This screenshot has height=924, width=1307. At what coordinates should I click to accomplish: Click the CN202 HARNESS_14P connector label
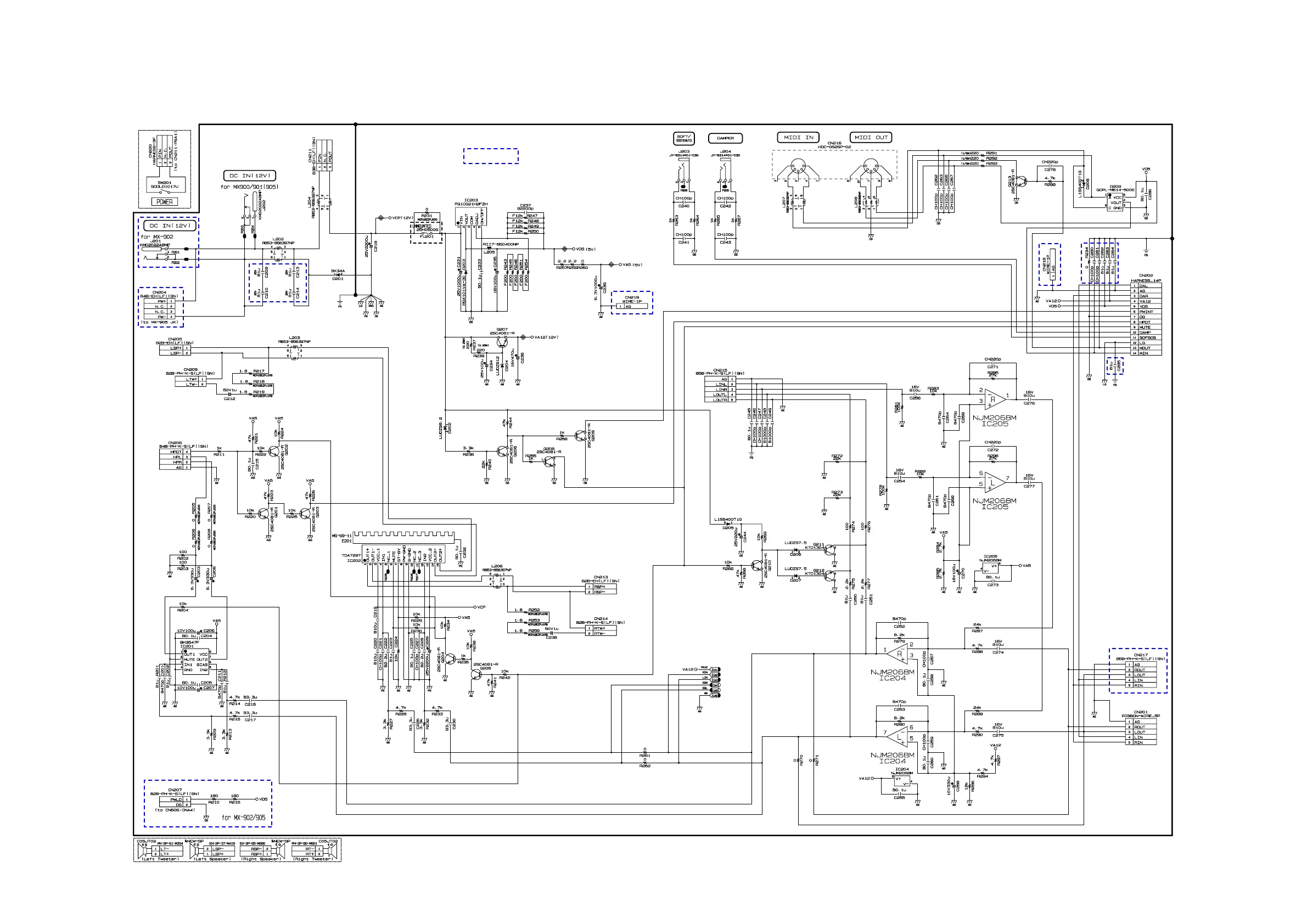click(1146, 278)
